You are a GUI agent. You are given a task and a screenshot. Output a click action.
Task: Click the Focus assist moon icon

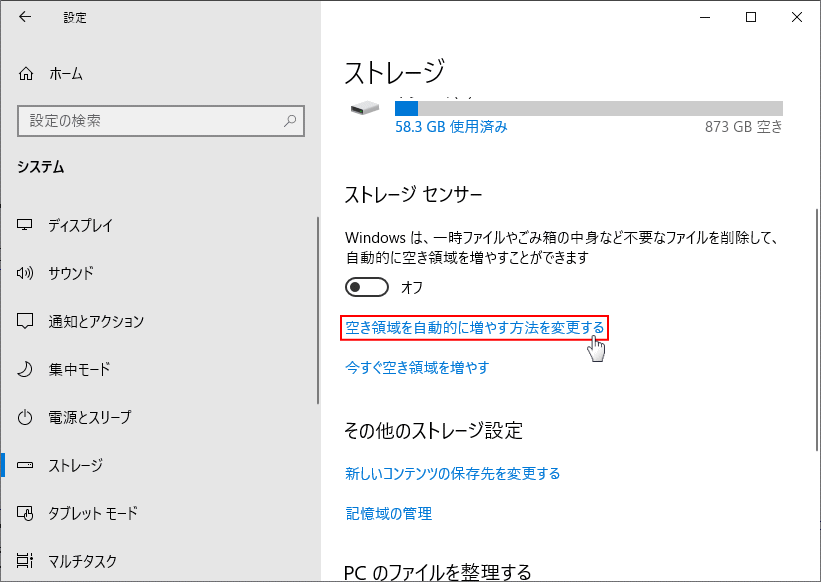pyautogui.click(x=25, y=369)
